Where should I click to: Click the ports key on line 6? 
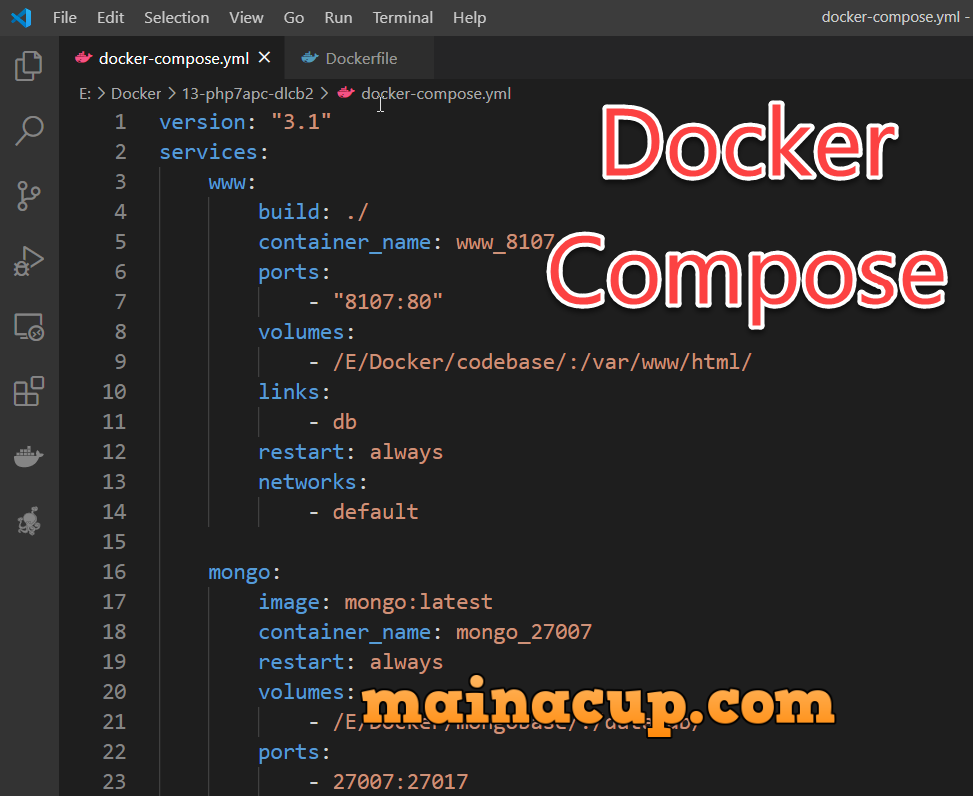289,272
